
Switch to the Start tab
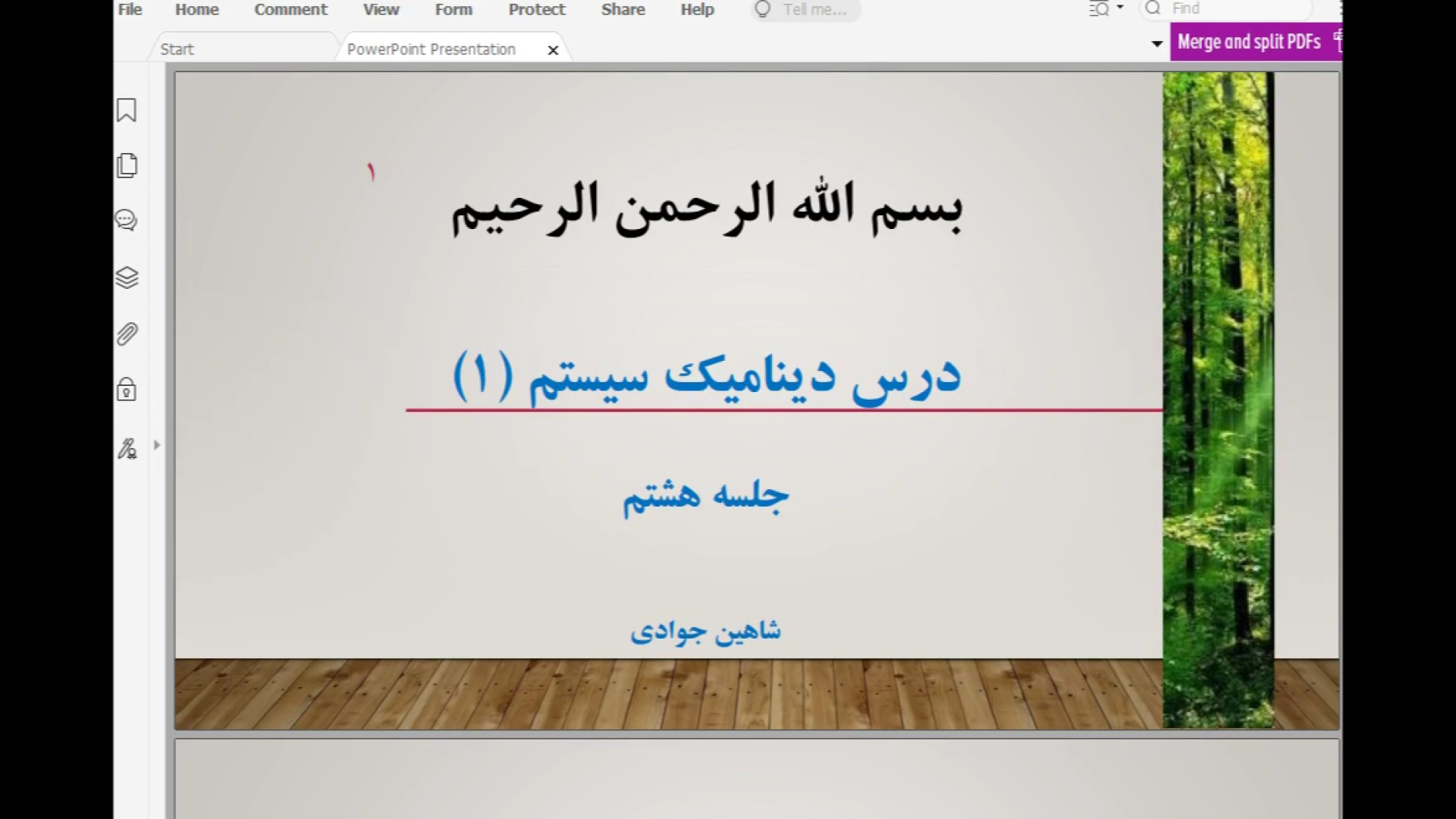tap(177, 49)
